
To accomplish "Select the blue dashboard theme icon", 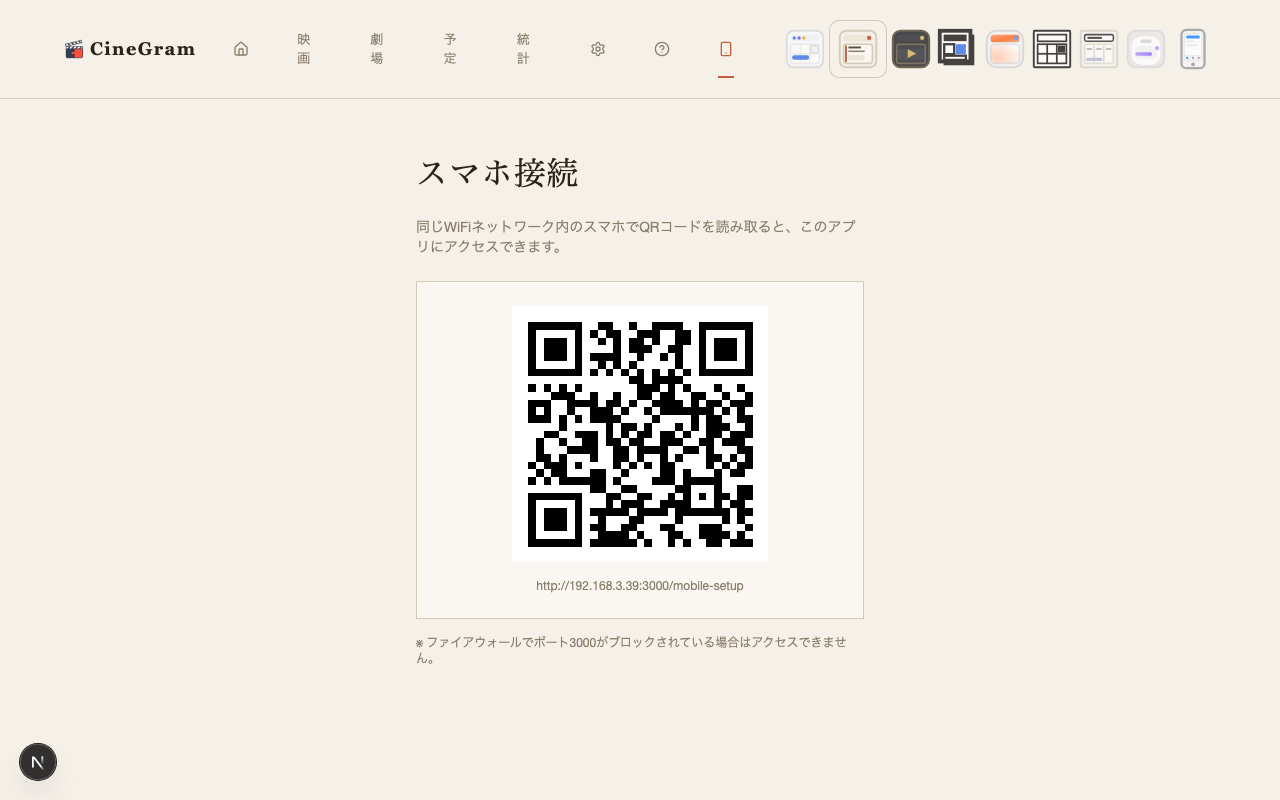I will [x=804, y=48].
